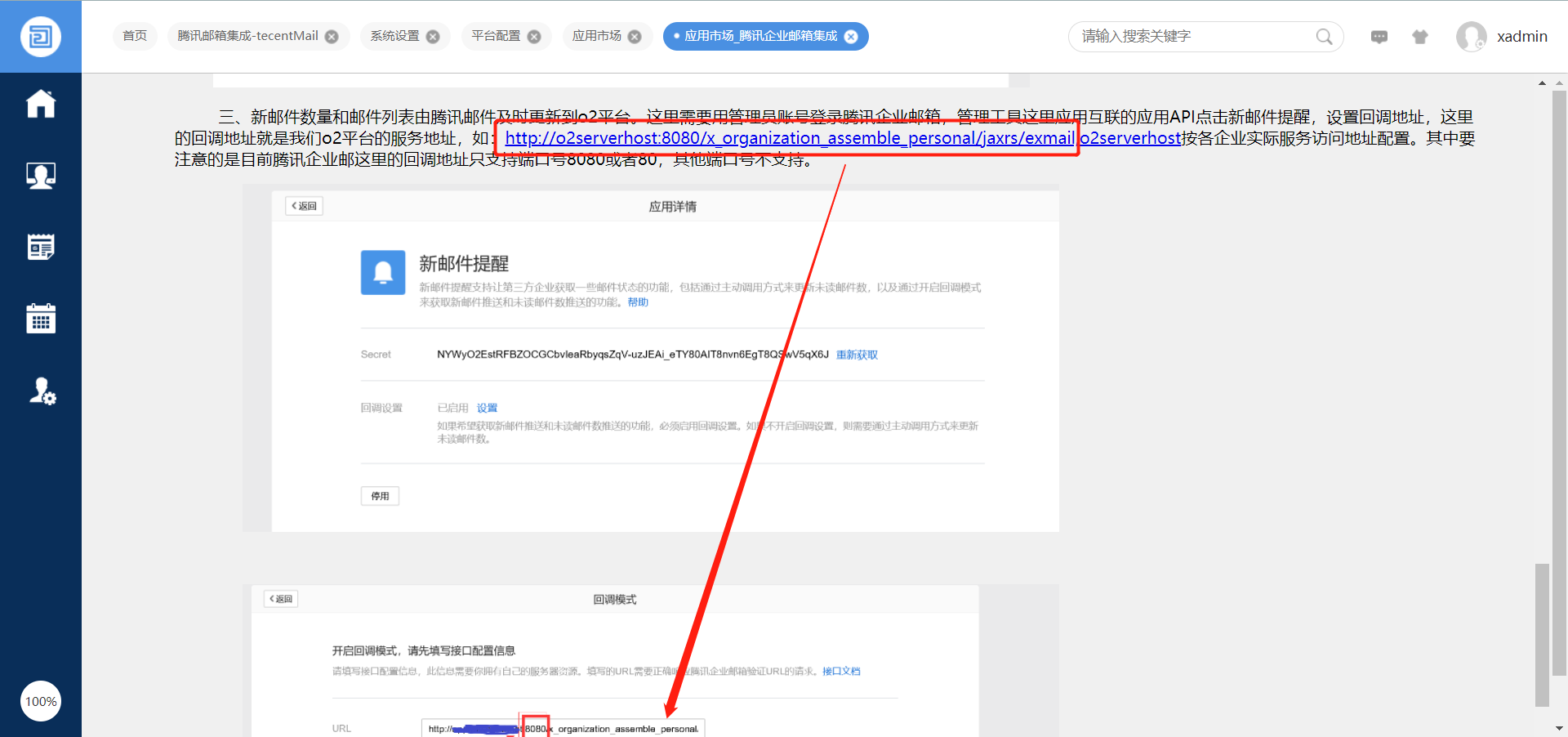The width and height of the screenshot is (1568, 737).
Task: Switch to the 应用市场 tab
Action: click(x=597, y=36)
